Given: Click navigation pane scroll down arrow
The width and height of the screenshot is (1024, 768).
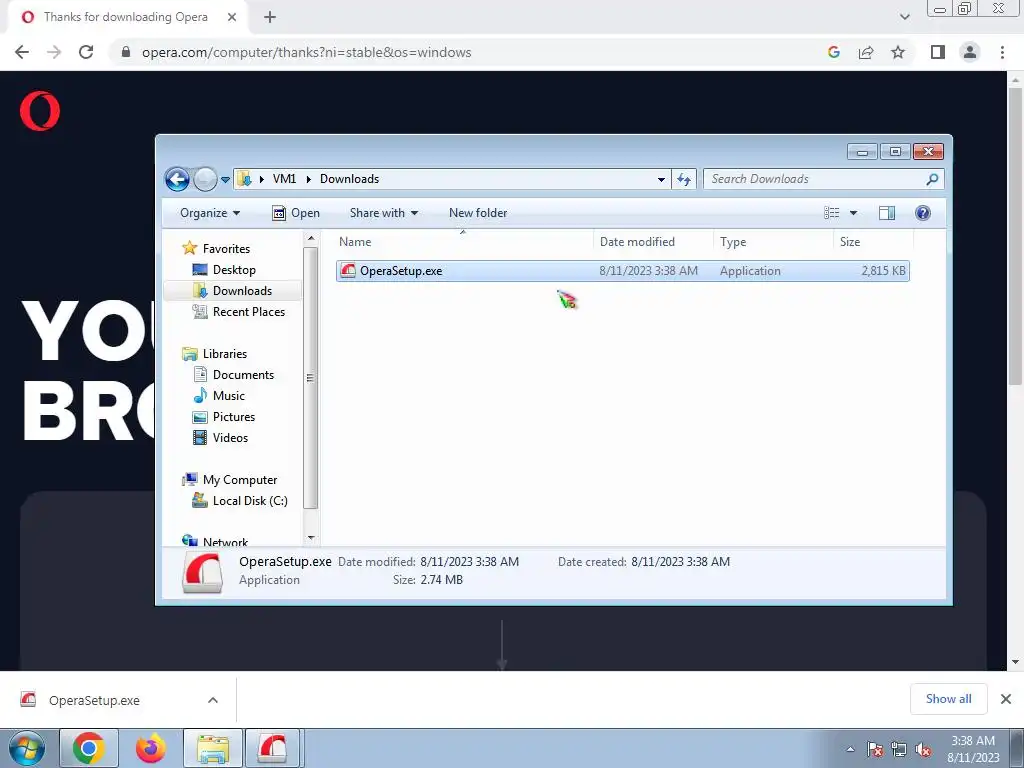Looking at the screenshot, I should [x=311, y=537].
